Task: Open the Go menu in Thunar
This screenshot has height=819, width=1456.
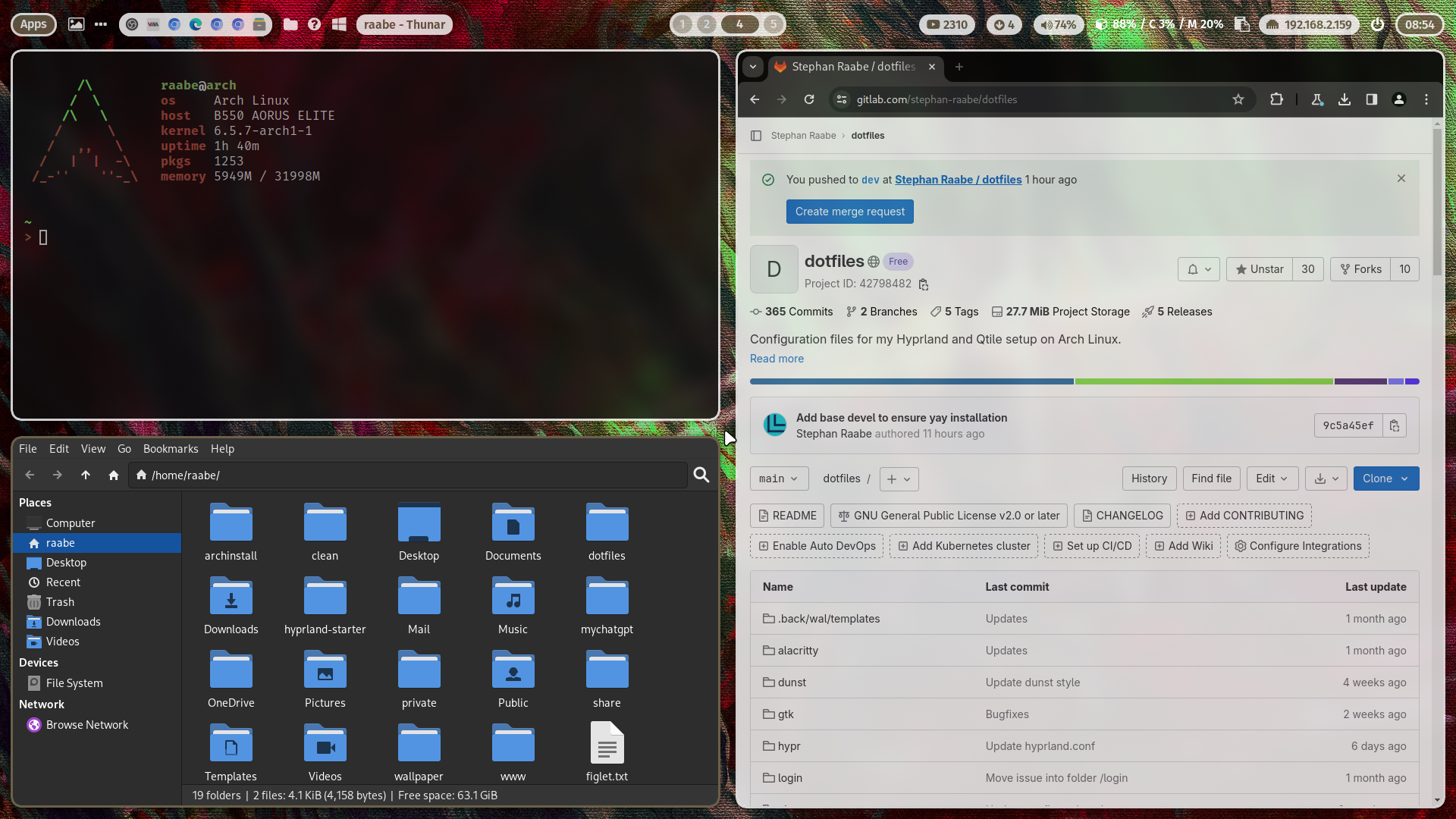Action: click(123, 448)
